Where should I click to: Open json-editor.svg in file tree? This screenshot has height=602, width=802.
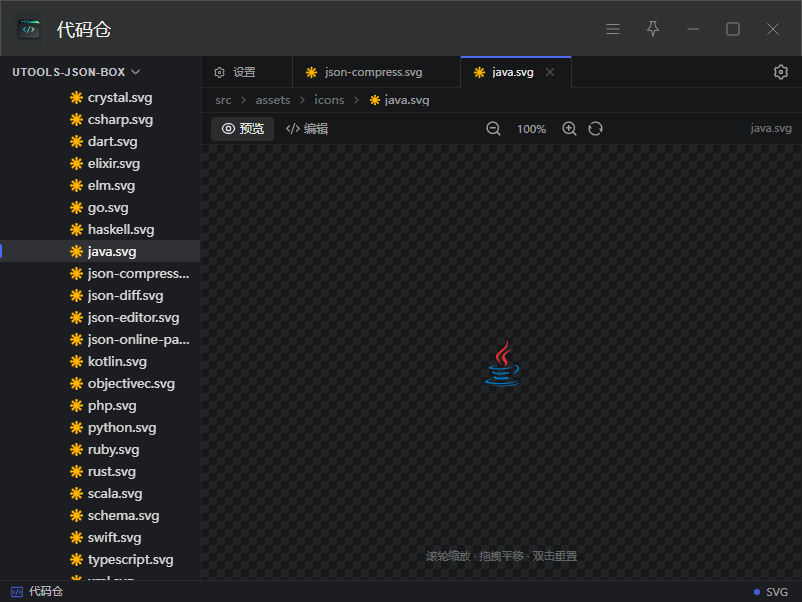tap(100, 318)
